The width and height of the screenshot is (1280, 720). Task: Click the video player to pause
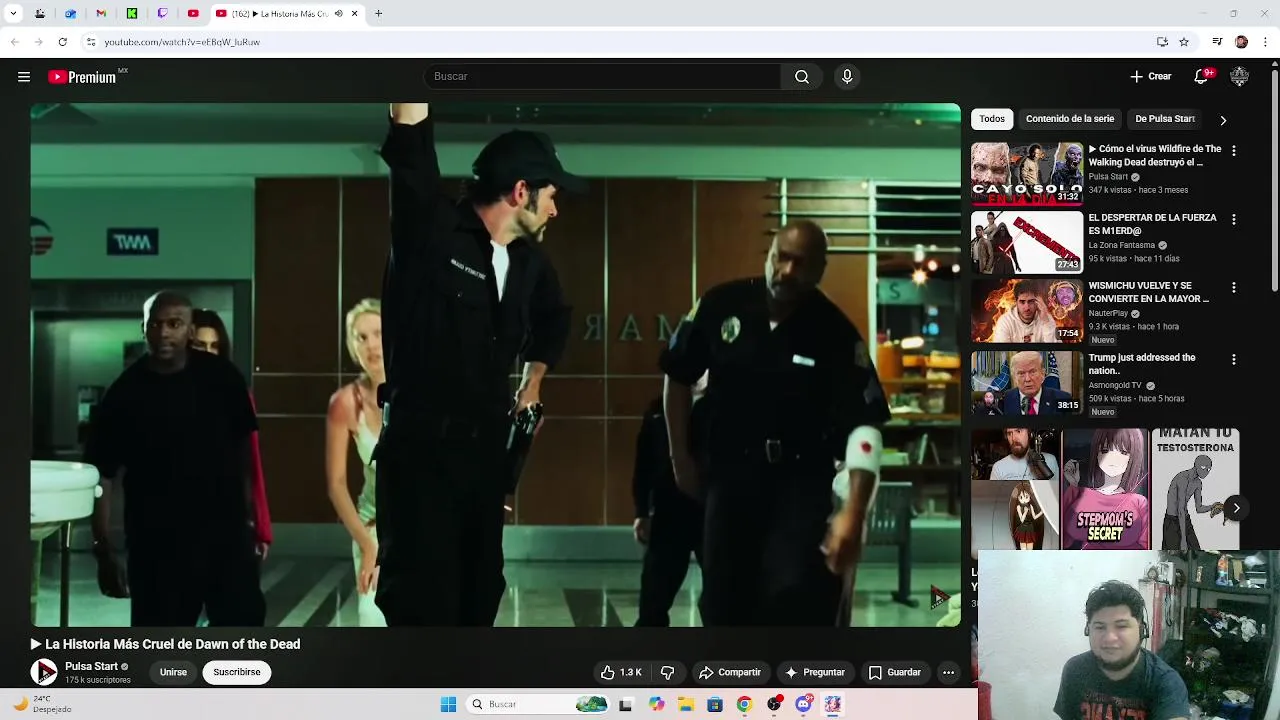coord(495,364)
